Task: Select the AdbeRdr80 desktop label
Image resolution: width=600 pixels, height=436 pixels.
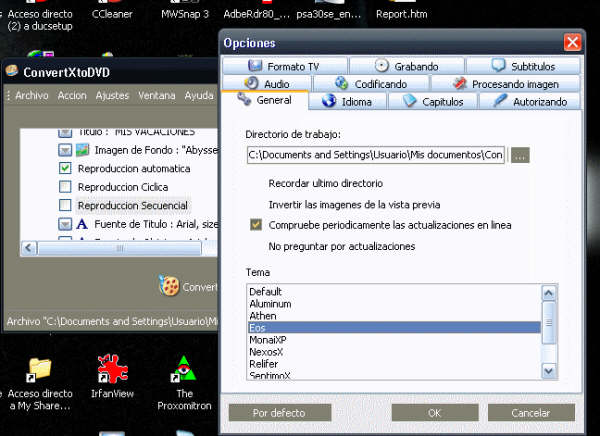Action: 256,14
